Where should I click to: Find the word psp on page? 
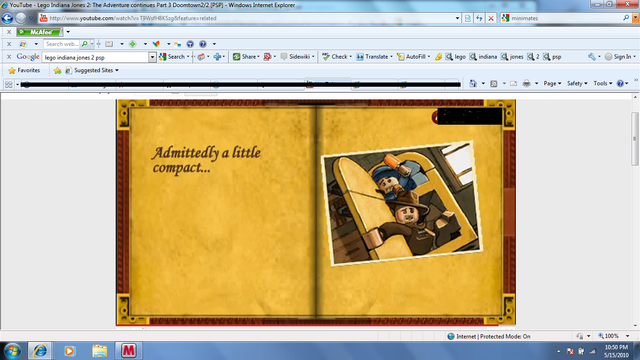tap(552, 57)
